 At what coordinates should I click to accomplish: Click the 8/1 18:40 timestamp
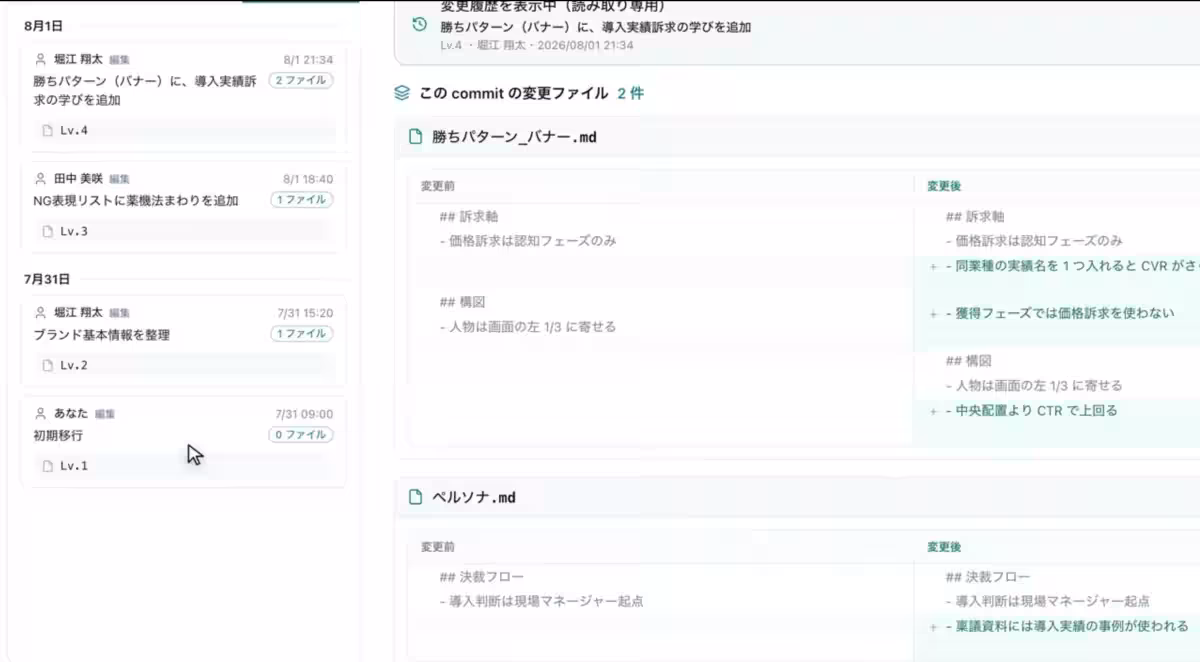(308, 179)
